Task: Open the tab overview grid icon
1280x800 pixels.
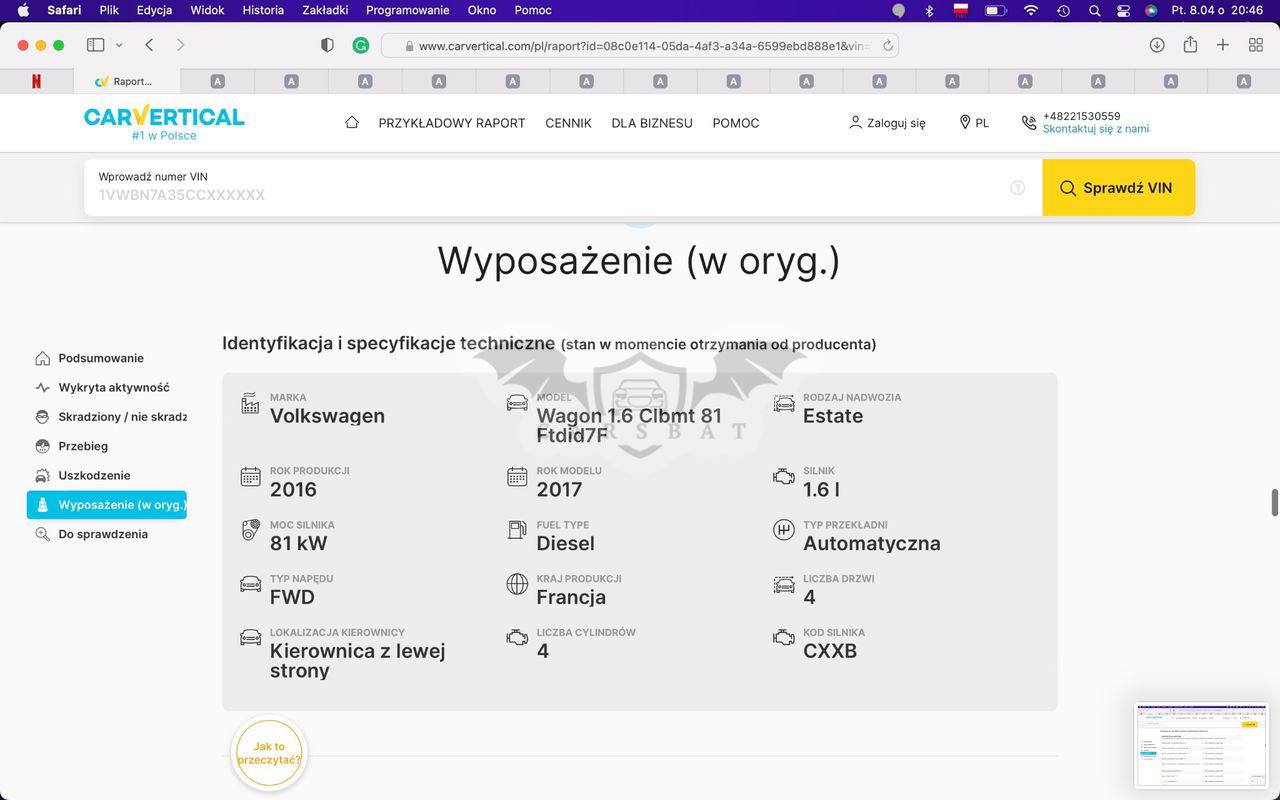Action: 1256,45
